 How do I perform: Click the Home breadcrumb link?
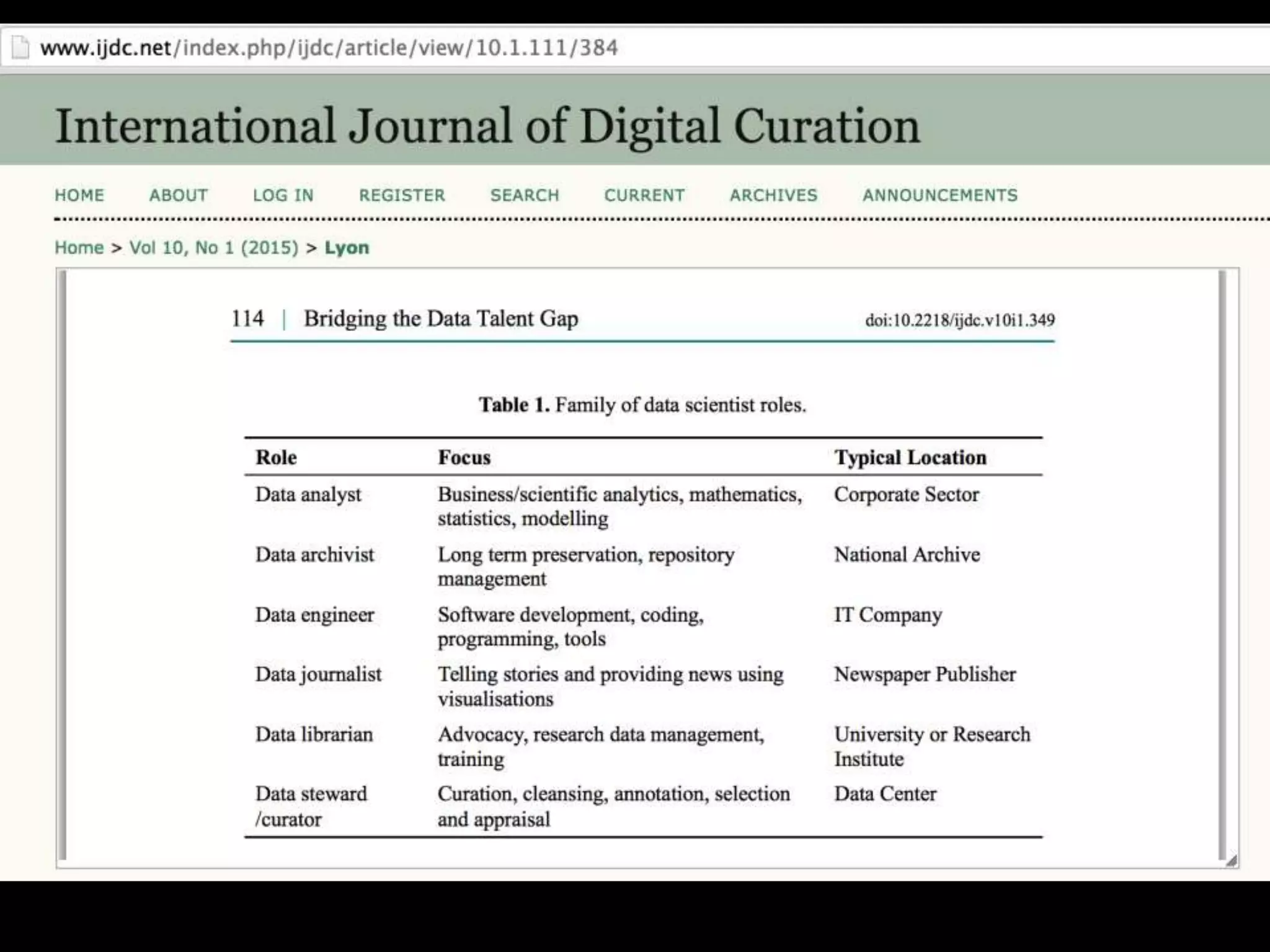coord(79,247)
